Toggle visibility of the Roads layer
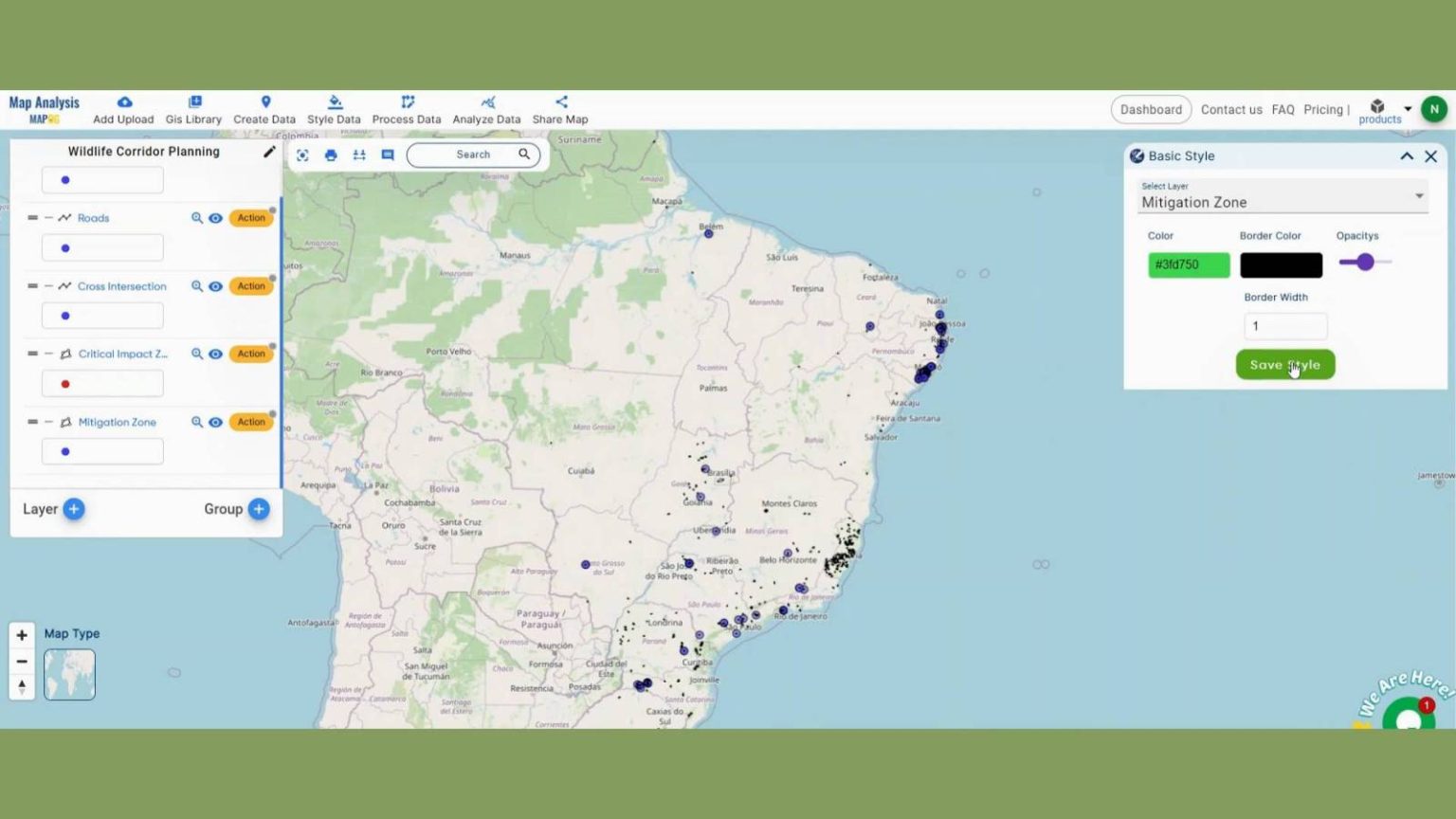The image size is (1456, 819). (x=215, y=218)
